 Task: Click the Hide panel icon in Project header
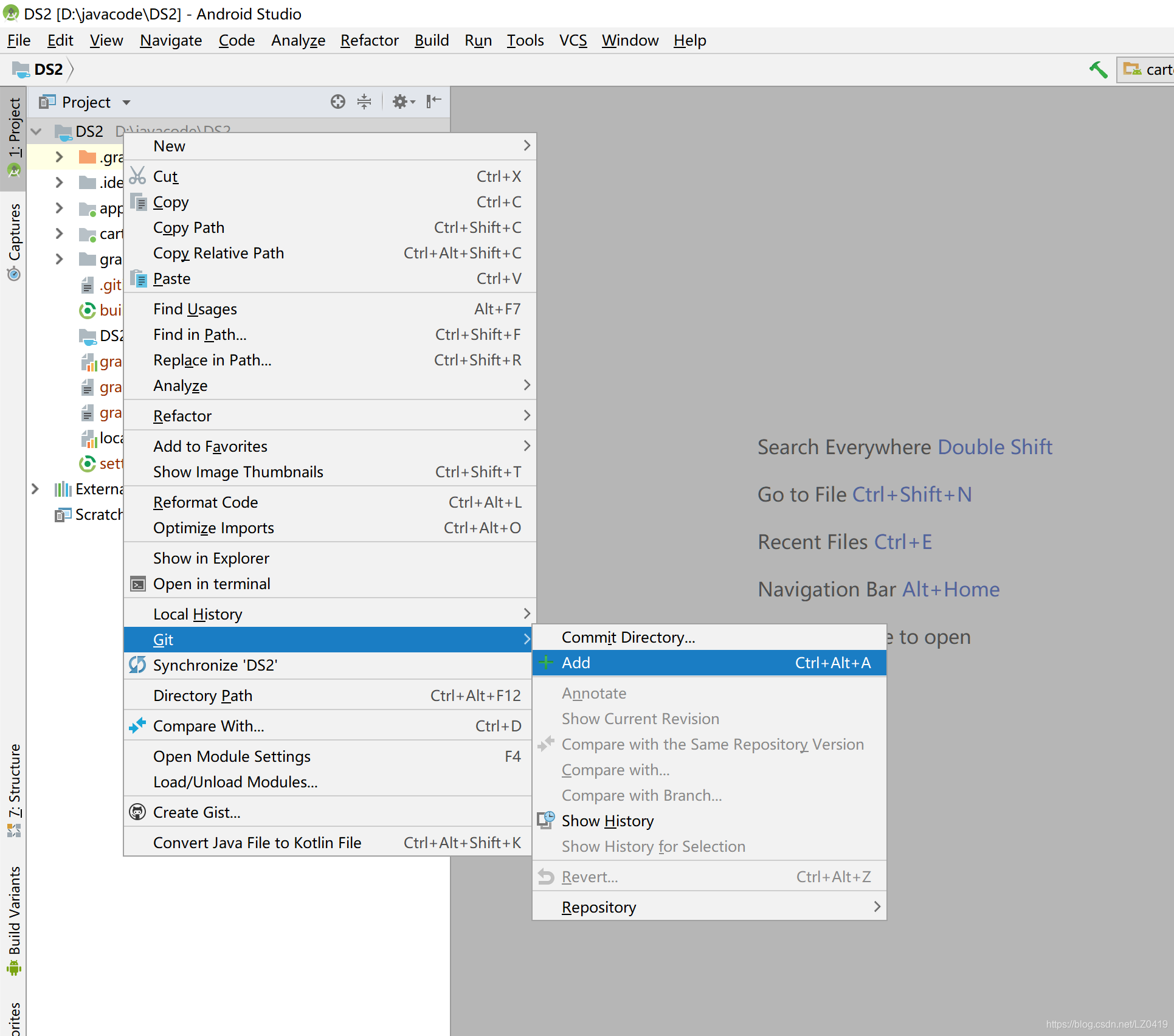point(433,102)
